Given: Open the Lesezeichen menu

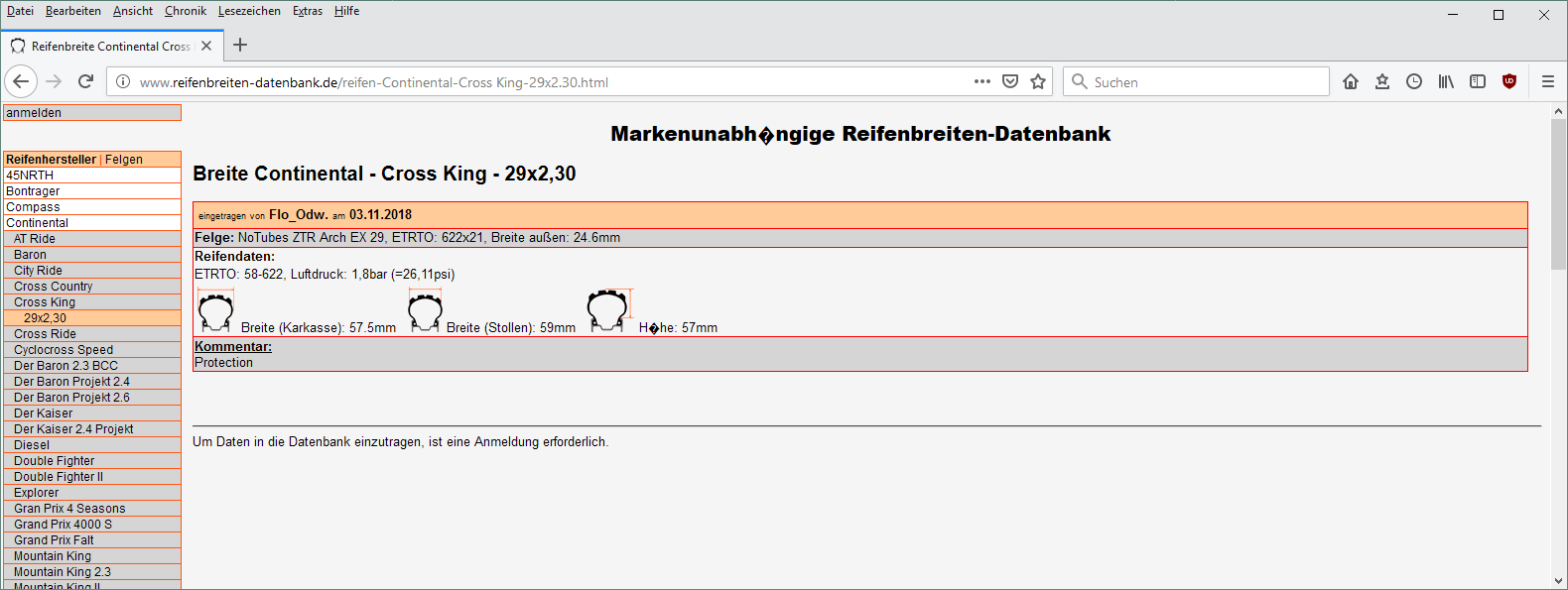Looking at the screenshot, I should click(249, 11).
